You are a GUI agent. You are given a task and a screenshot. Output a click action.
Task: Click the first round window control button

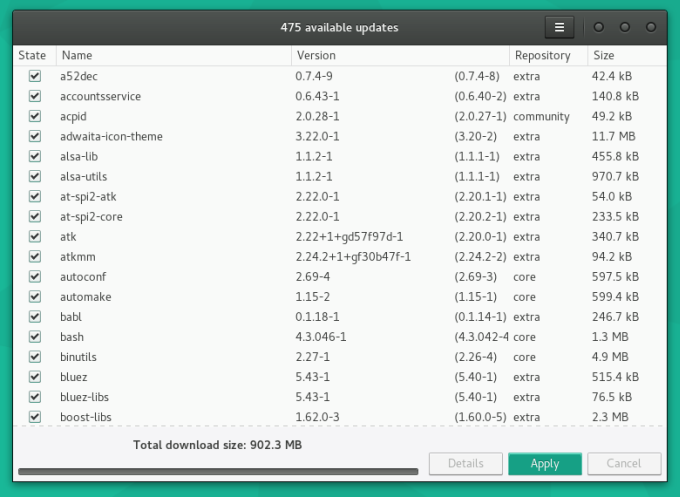point(599,27)
